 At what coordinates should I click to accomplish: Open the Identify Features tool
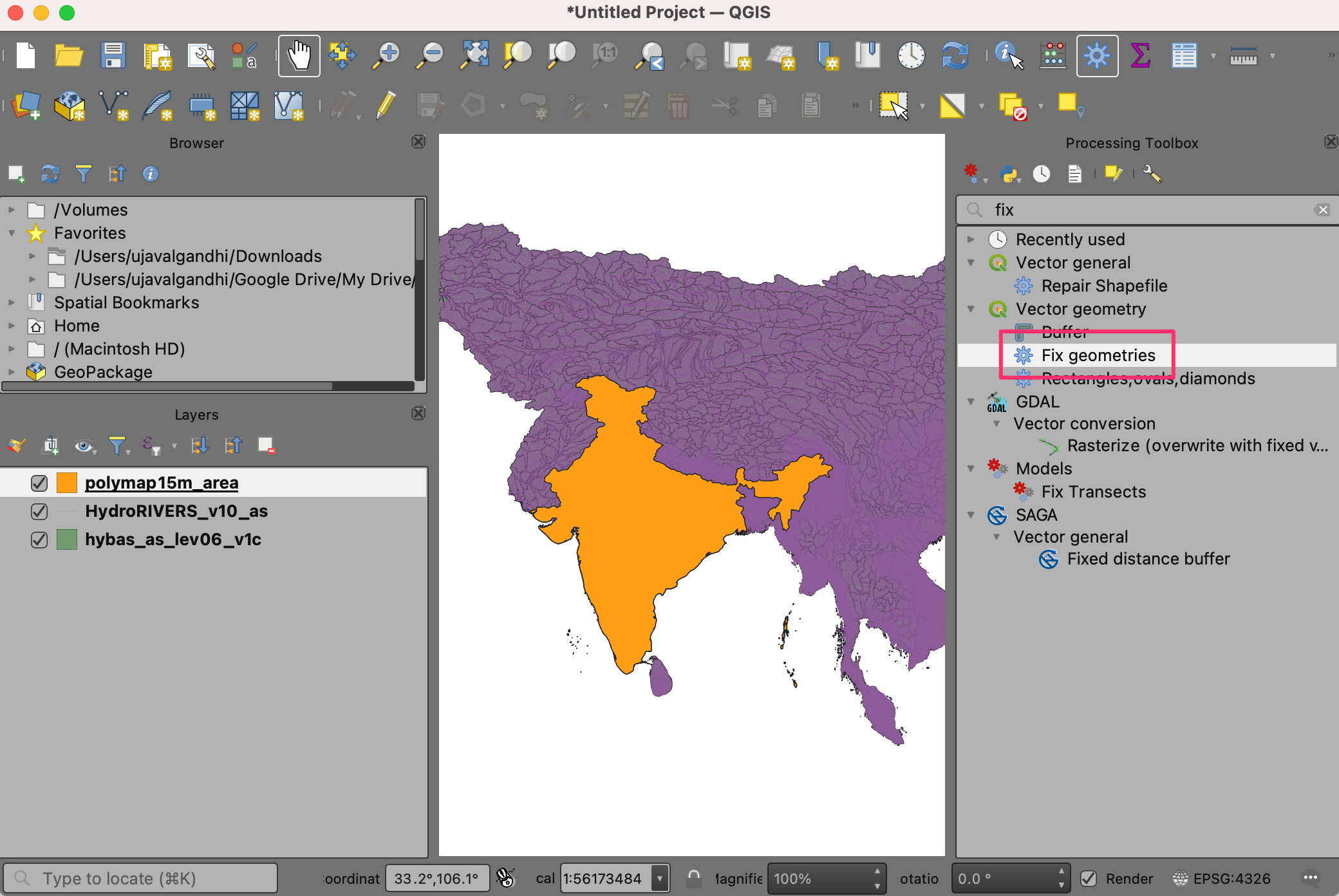(1008, 56)
